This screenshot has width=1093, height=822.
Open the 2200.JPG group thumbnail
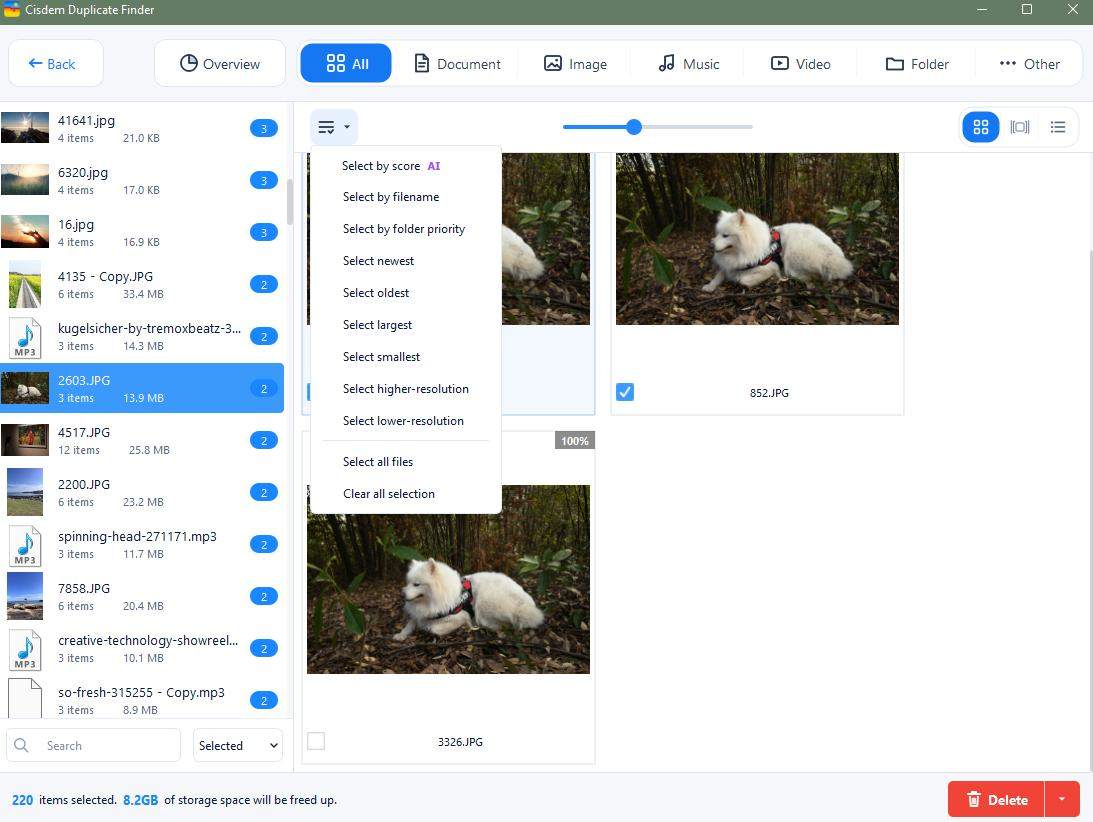(x=25, y=492)
